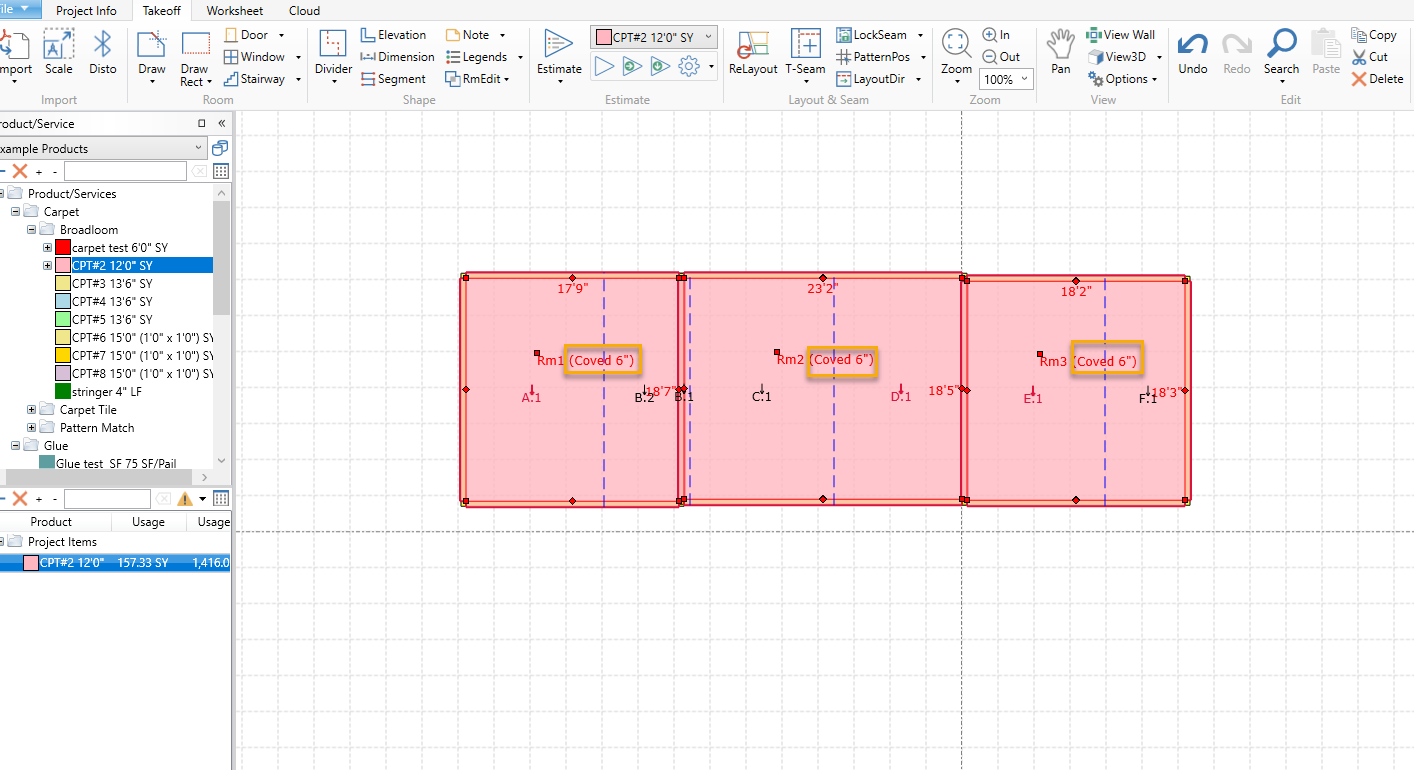Open the 100% zoom level dropdown
Image resolution: width=1414 pixels, height=770 pixels.
click(1024, 79)
